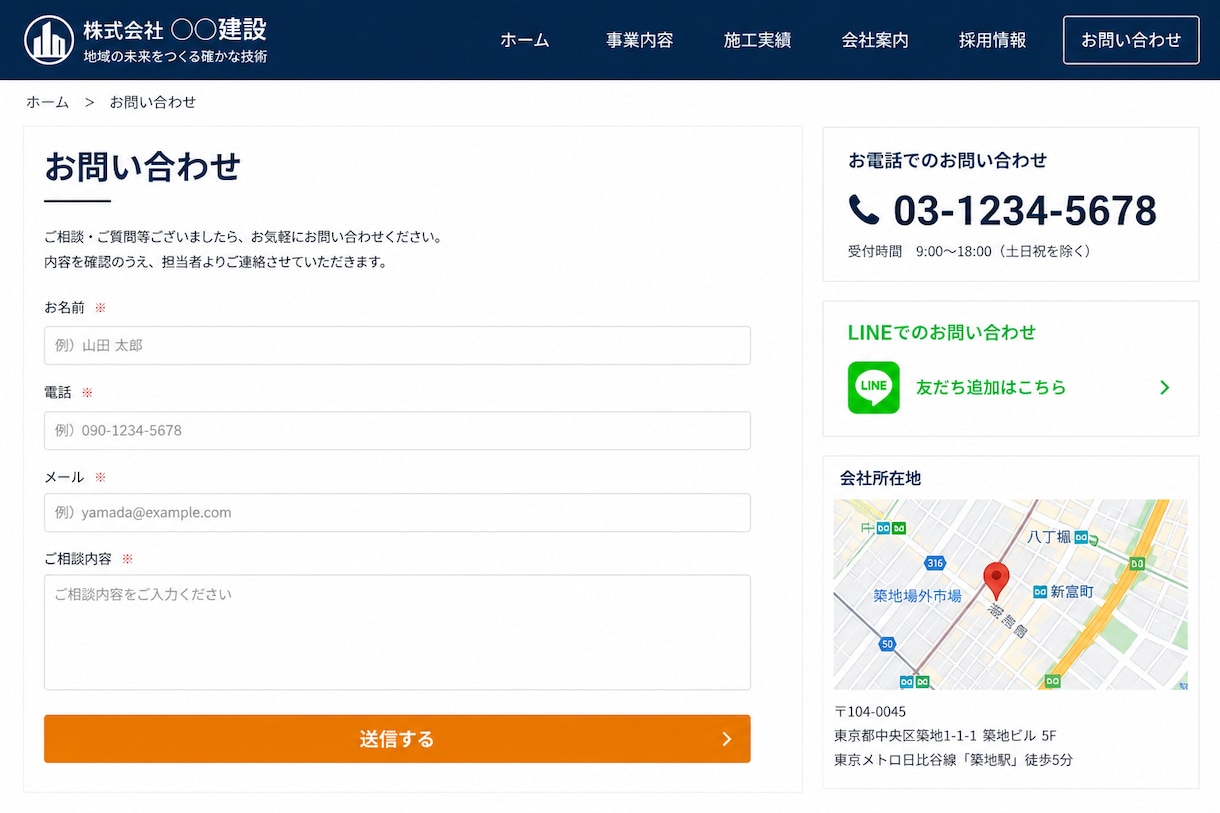Click the 〒104-0045 postal code text

tap(870, 712)
